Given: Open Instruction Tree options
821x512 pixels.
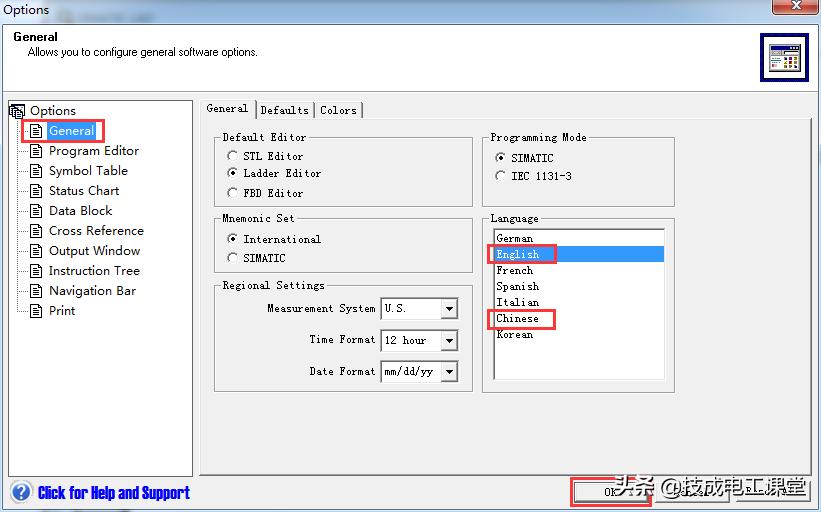Looking at the screenshot, I should tap(94, 271).
